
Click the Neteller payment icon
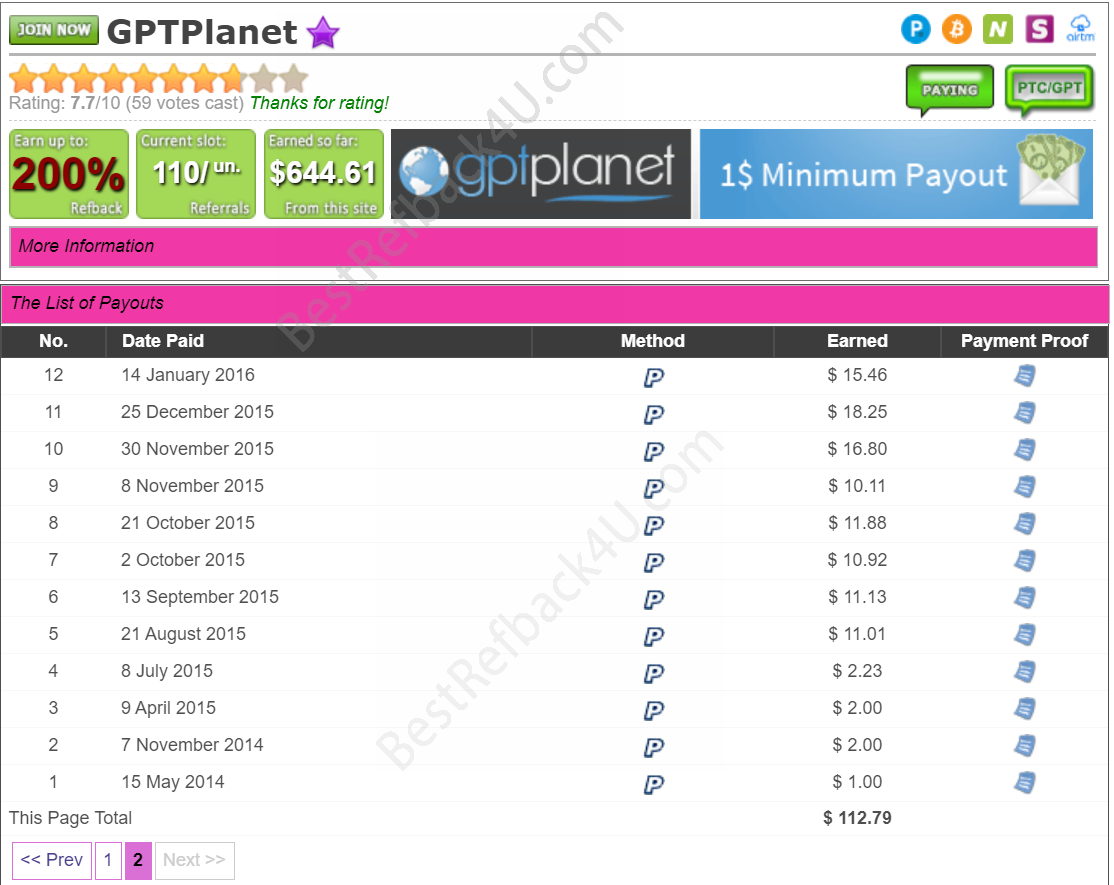998,29
